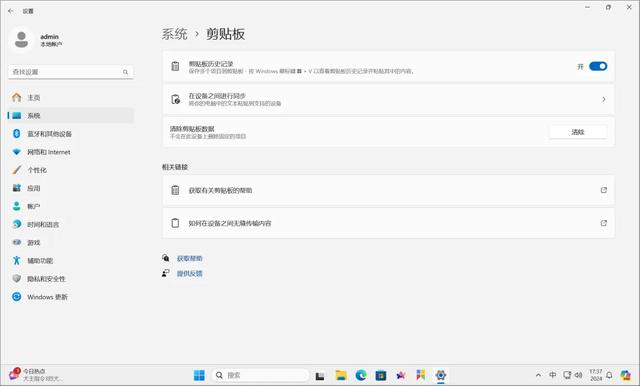Screen dimensions: 640x386
Task: Go back using the arrow beside 设置
Action: click(11, 11)
